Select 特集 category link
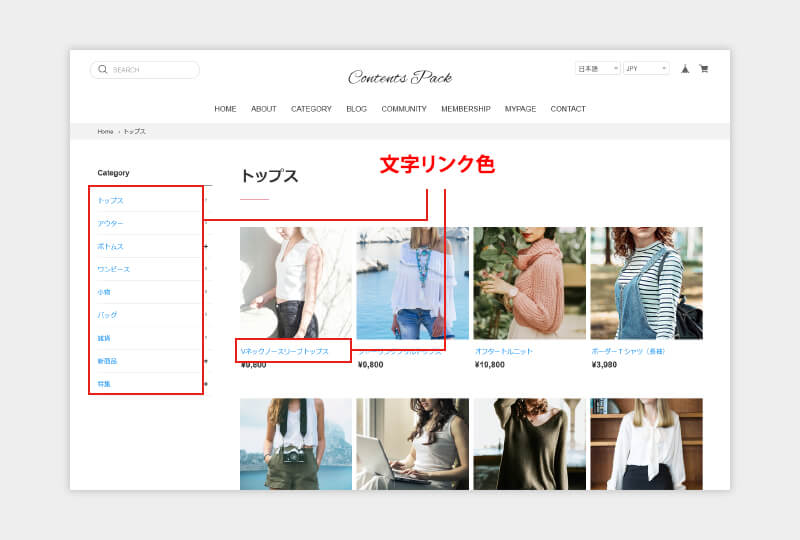 [104, 384]
